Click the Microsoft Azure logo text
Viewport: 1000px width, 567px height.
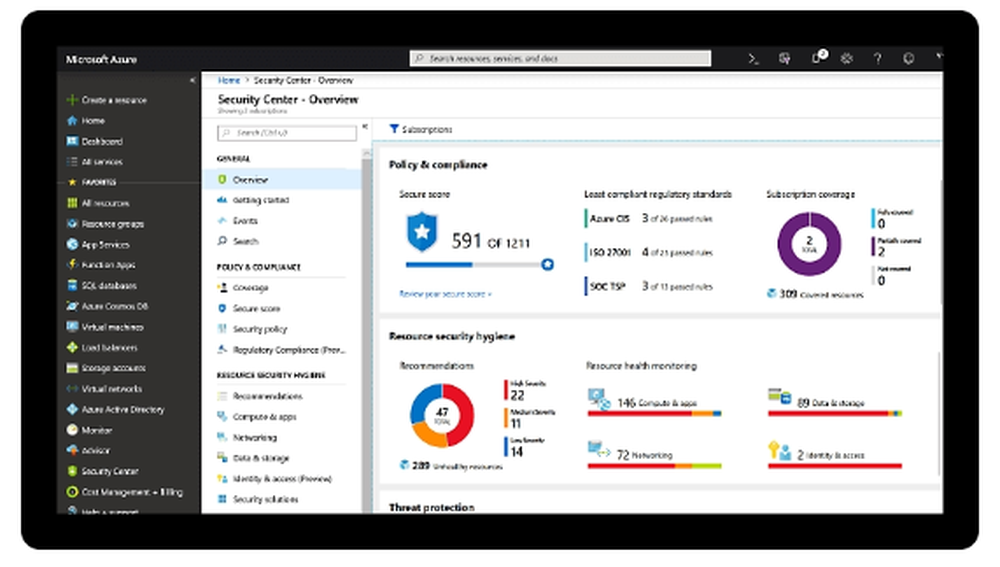(x=101, y=59)
